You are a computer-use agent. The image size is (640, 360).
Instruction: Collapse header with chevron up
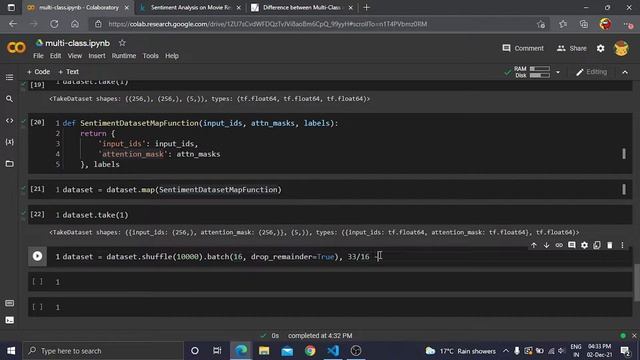624,72
